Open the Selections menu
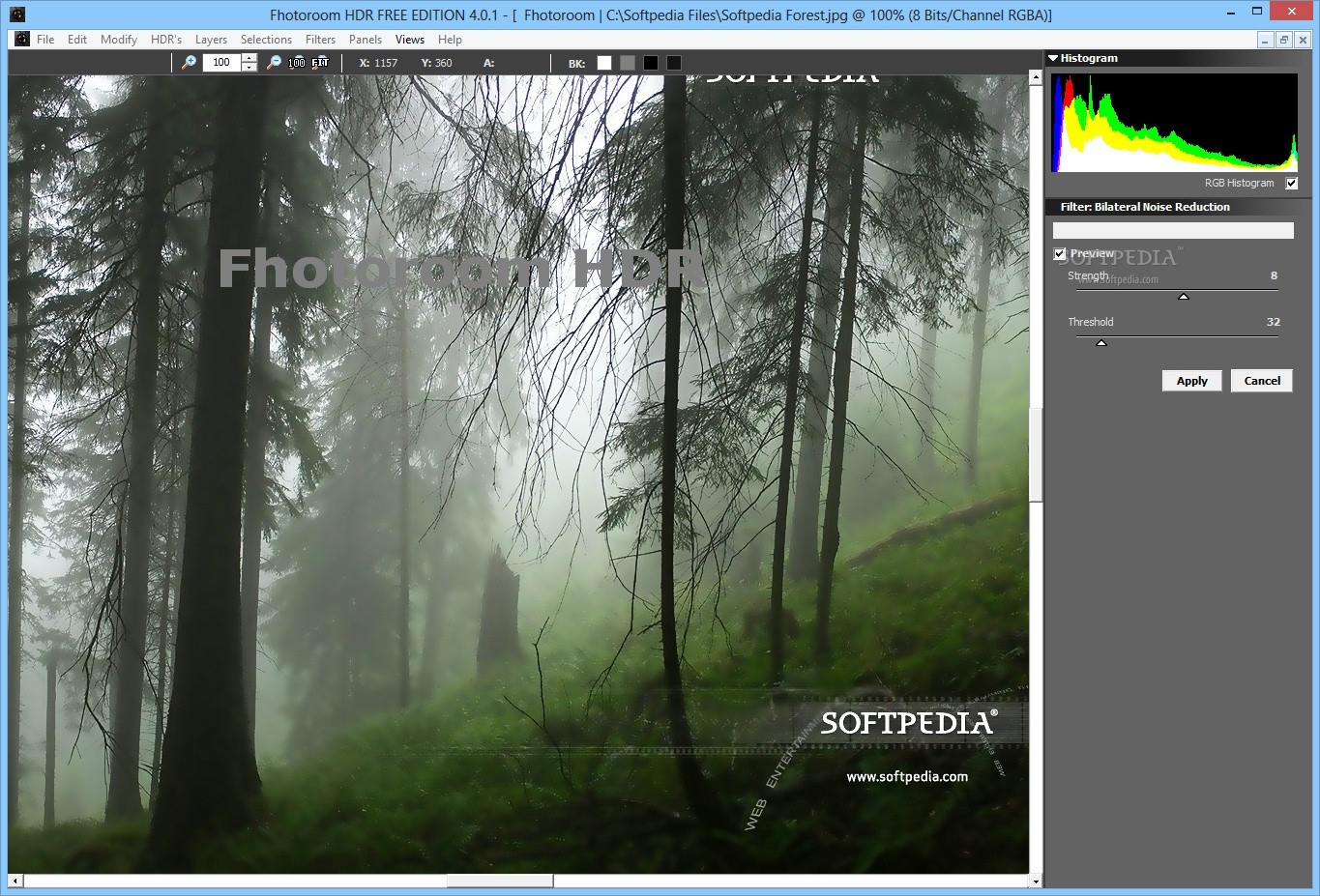 pos(266,40)
